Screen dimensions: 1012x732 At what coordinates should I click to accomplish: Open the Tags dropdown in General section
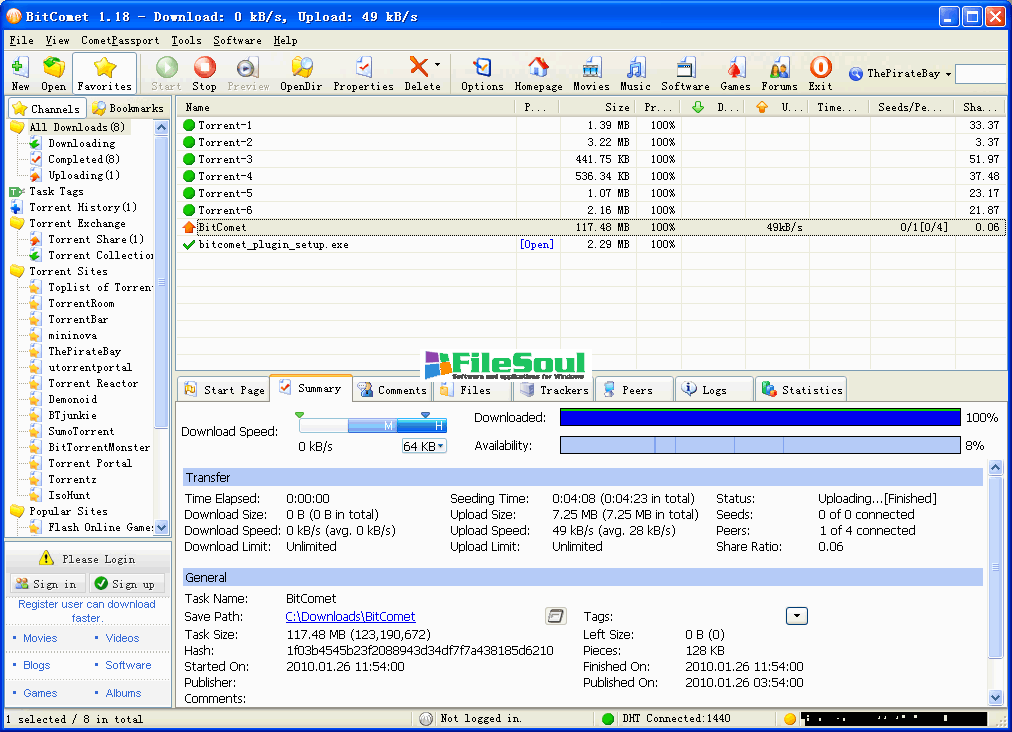796,616
